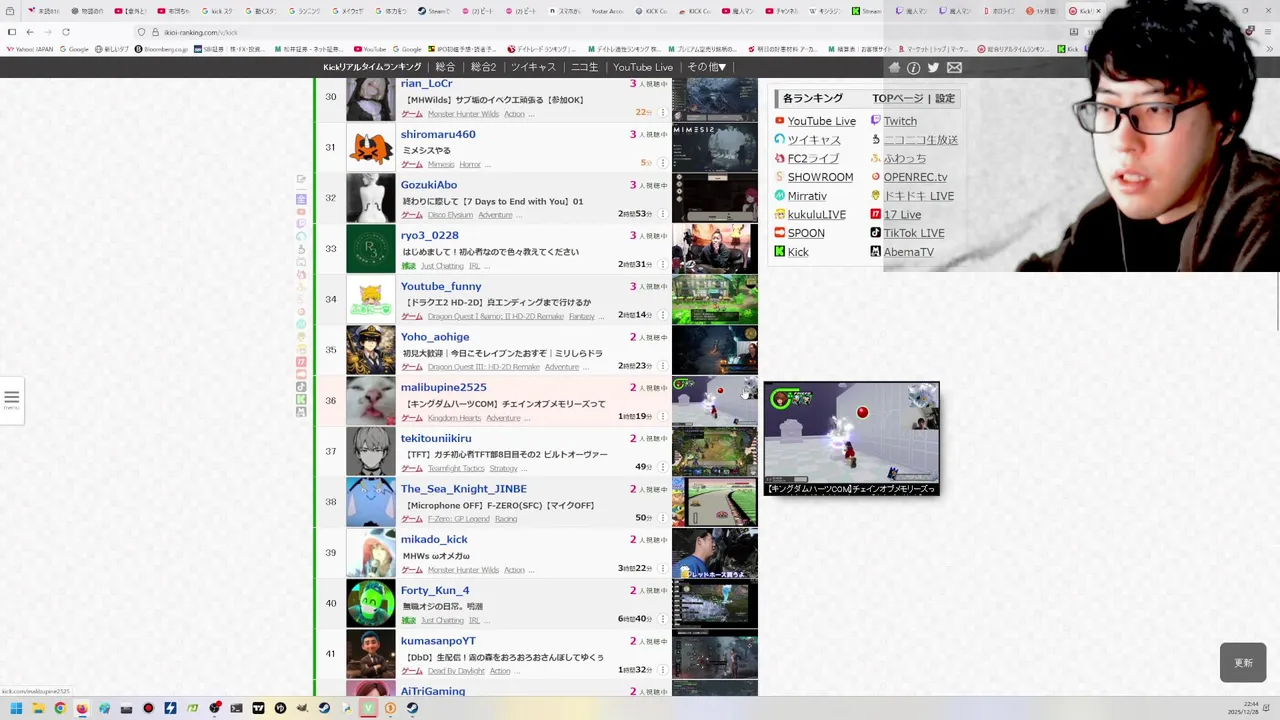
Task: Open SHOWROOM ranking link
Action: [820, 177]
